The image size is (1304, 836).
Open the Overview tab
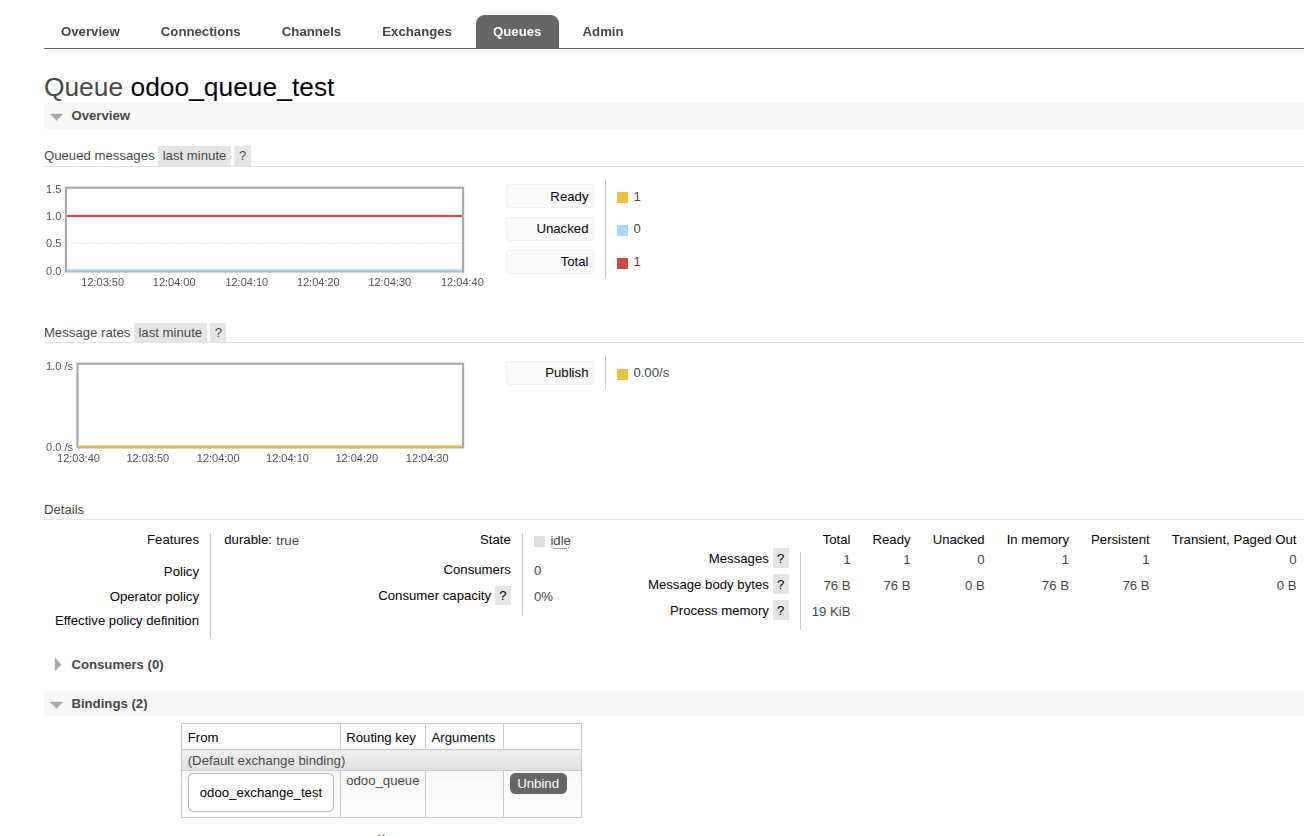tap(90, 32)
